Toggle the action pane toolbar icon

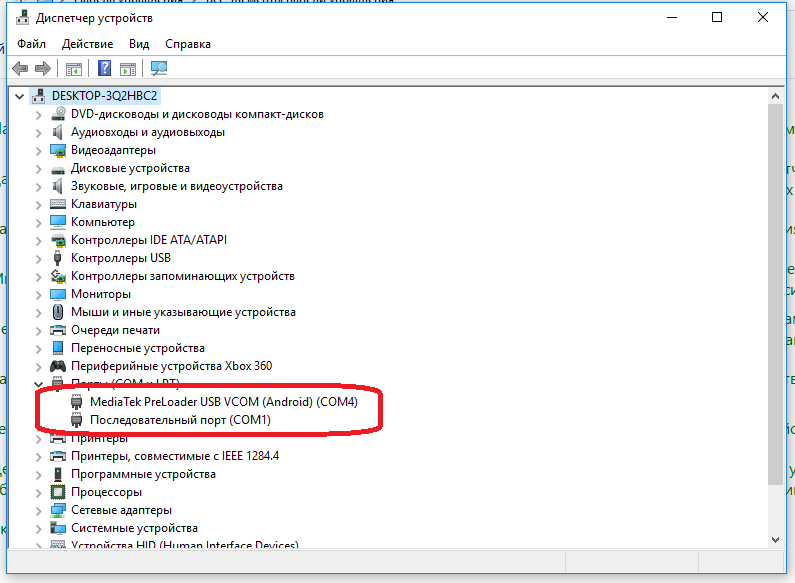(x=128, y=69)
